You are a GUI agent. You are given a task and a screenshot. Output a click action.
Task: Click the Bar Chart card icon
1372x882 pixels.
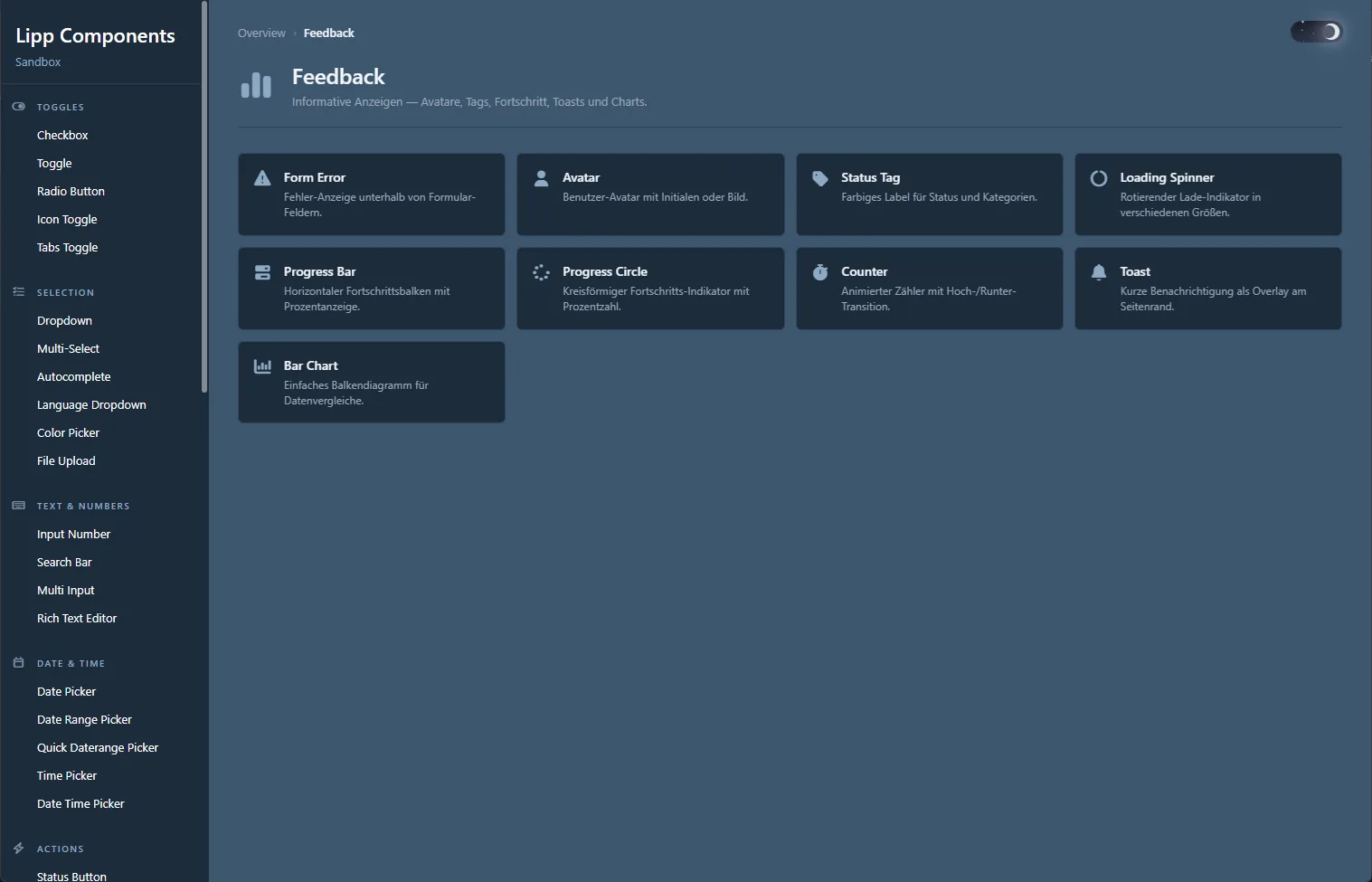262,366
